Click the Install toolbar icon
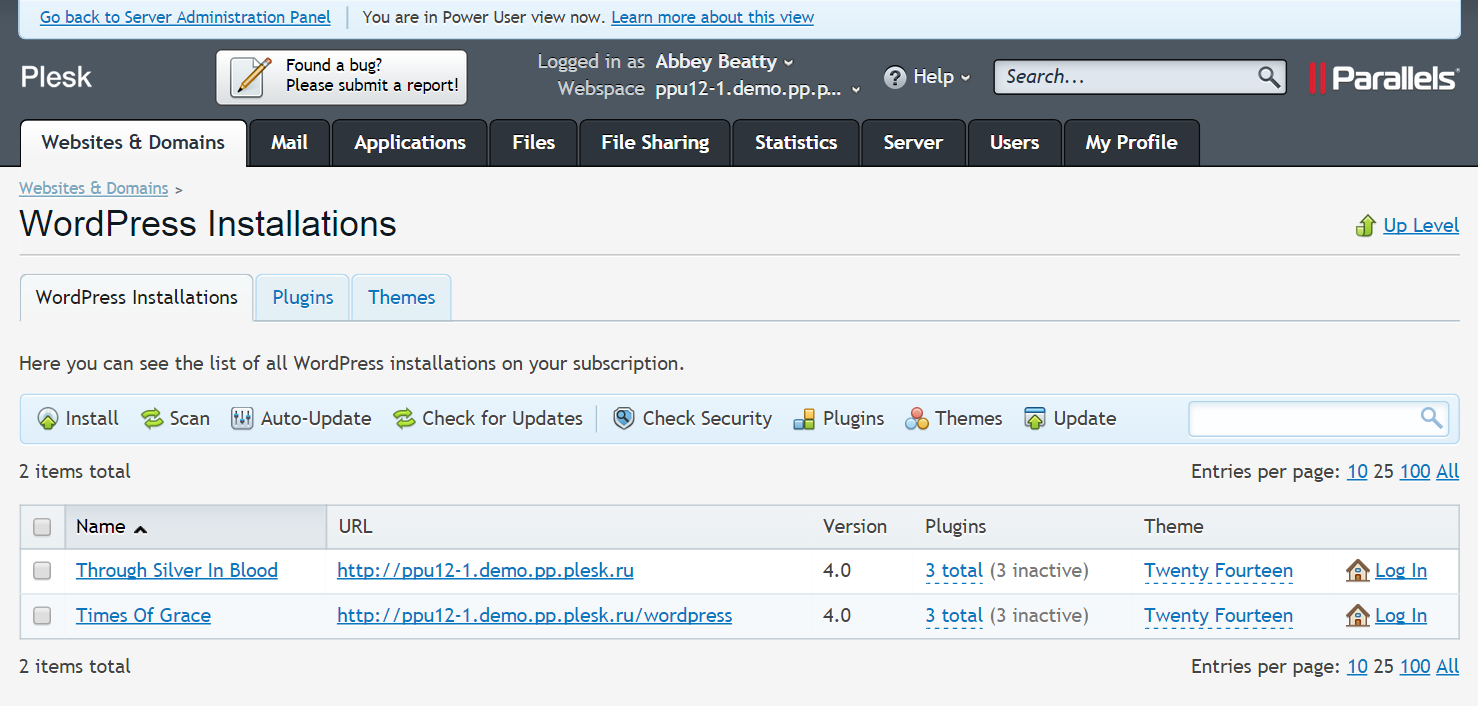Viewport: 1478px width, 706px height. pyautogui.click(x=48, y=419)
